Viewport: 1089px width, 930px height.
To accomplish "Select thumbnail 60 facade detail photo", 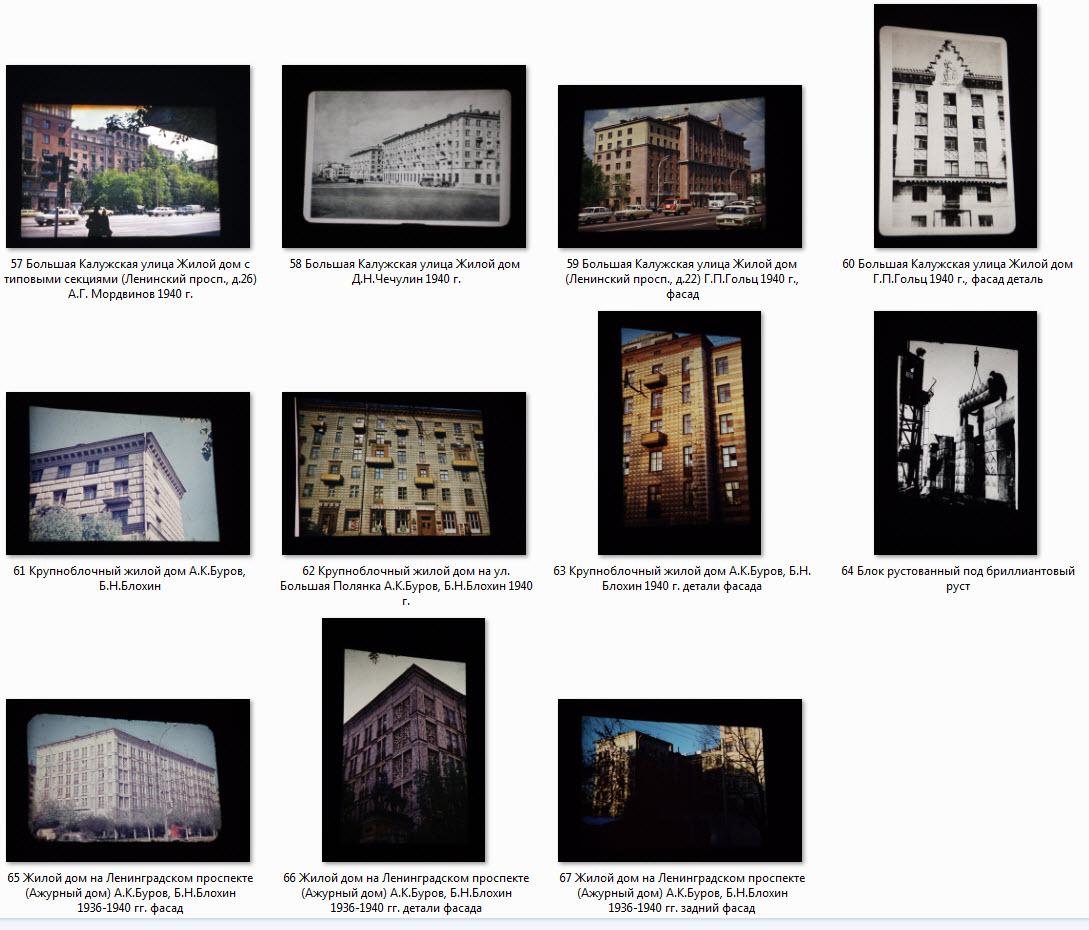I will 955,126.
